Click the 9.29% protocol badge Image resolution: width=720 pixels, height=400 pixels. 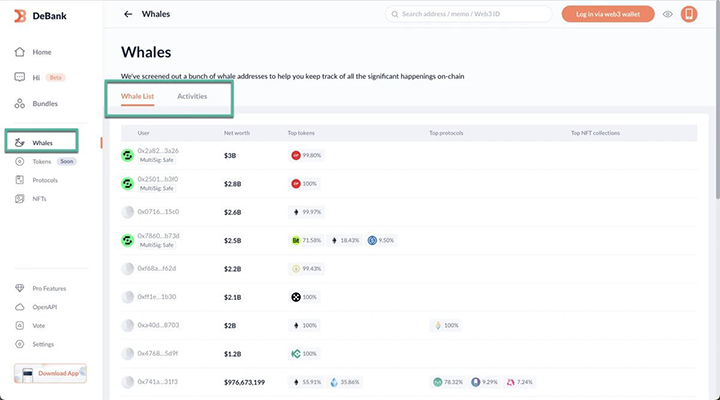pos(485,382)
